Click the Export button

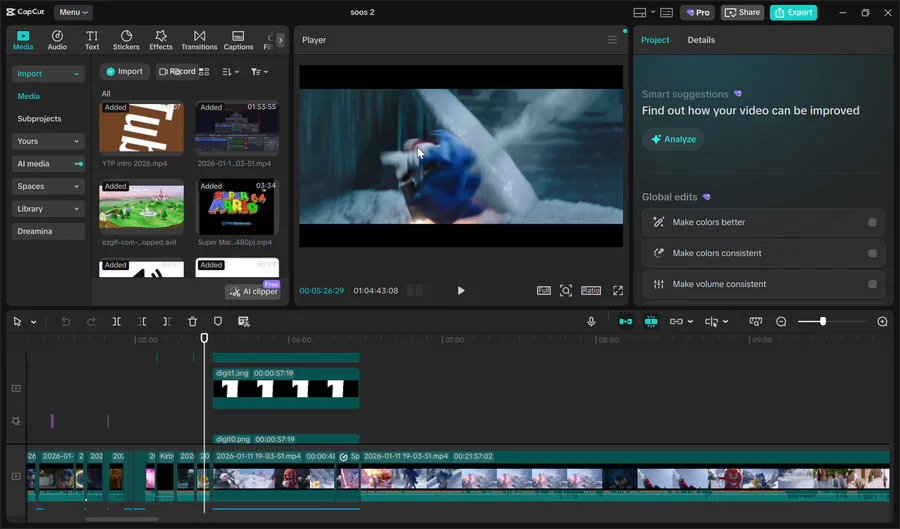tap(793, 12)
